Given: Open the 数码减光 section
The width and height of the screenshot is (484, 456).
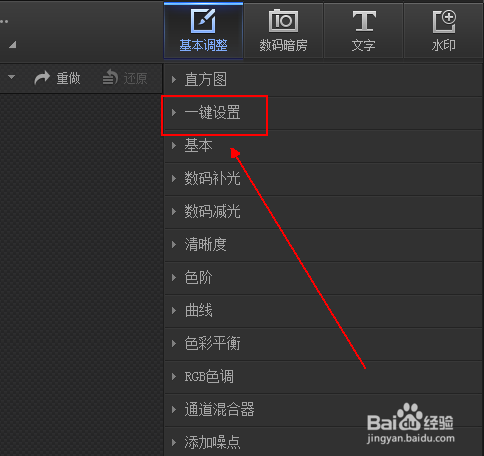Looking at the screenshot, I should 323,212.
